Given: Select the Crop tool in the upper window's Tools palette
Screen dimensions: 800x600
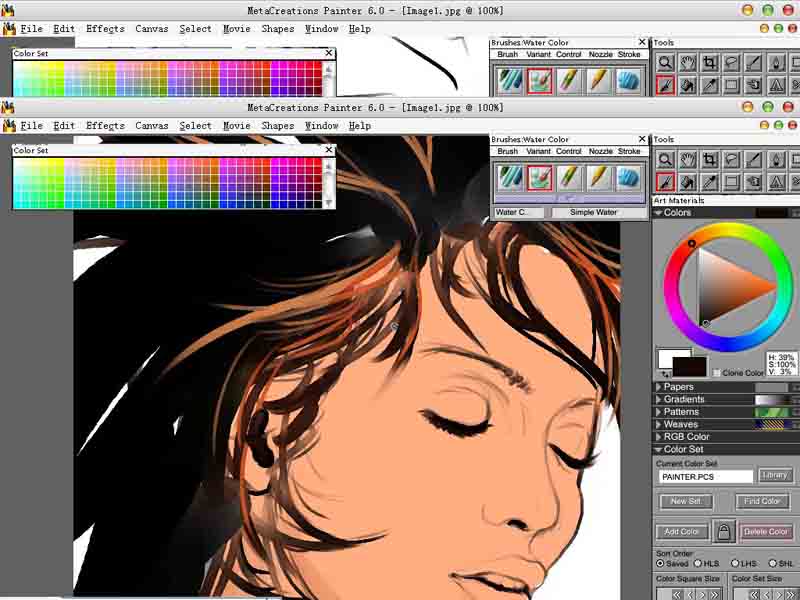Looking at the screenshot, I should 709,63.
